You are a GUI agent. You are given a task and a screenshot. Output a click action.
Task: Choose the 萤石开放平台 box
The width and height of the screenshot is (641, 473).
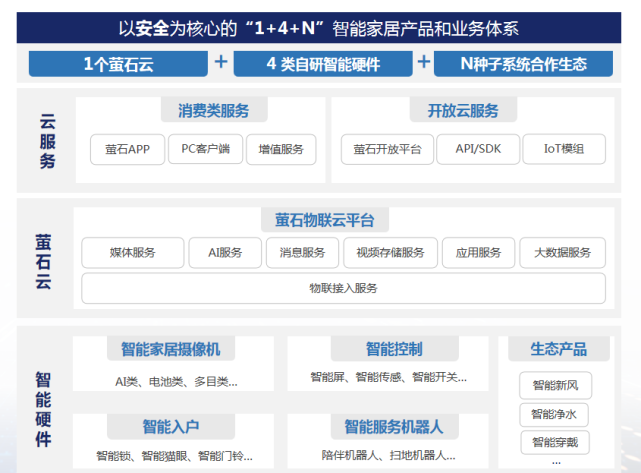[387, 149]
